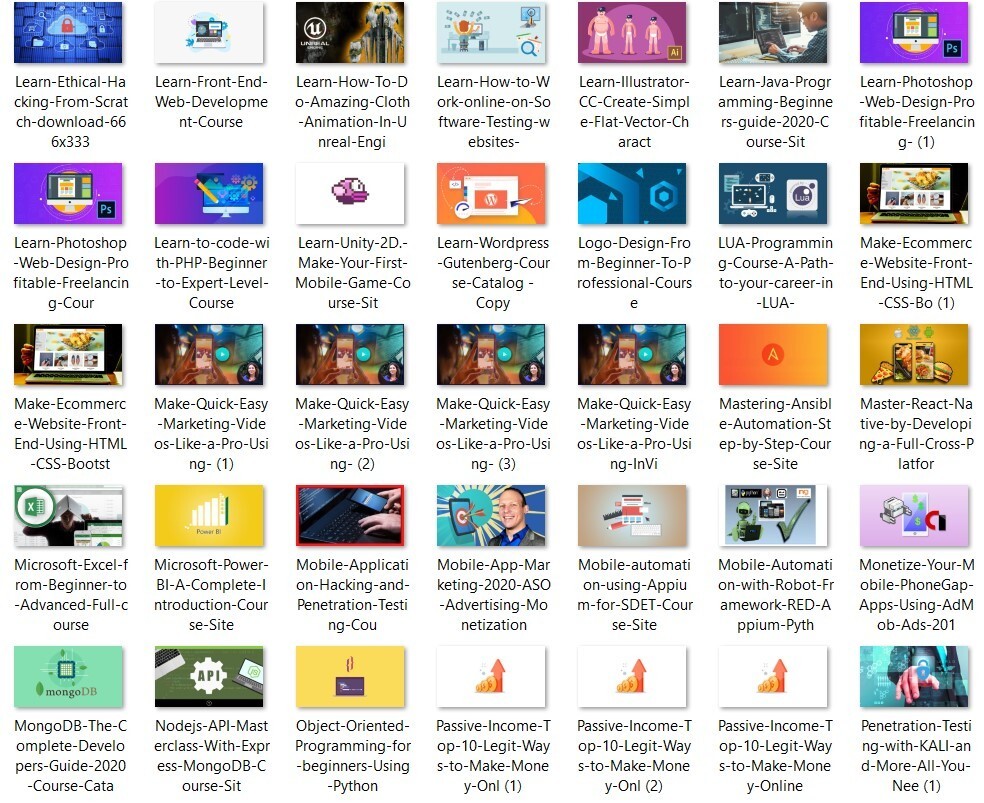
Task: Select Master-React-Native food app thumbnail
Action: (x=914, y=354)
